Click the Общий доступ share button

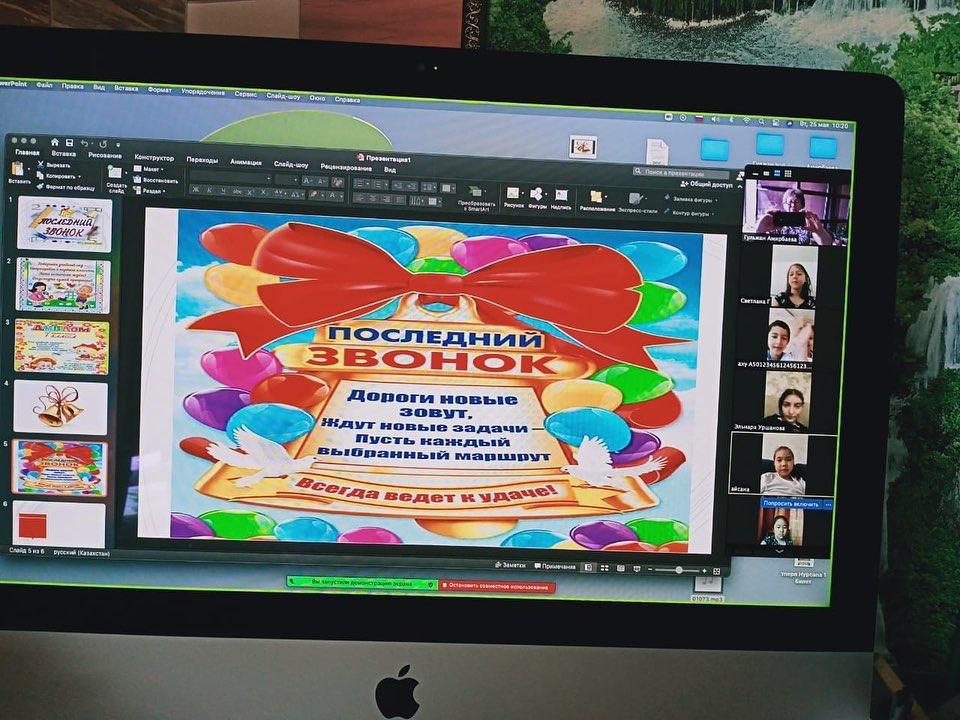tap(706, 184)
